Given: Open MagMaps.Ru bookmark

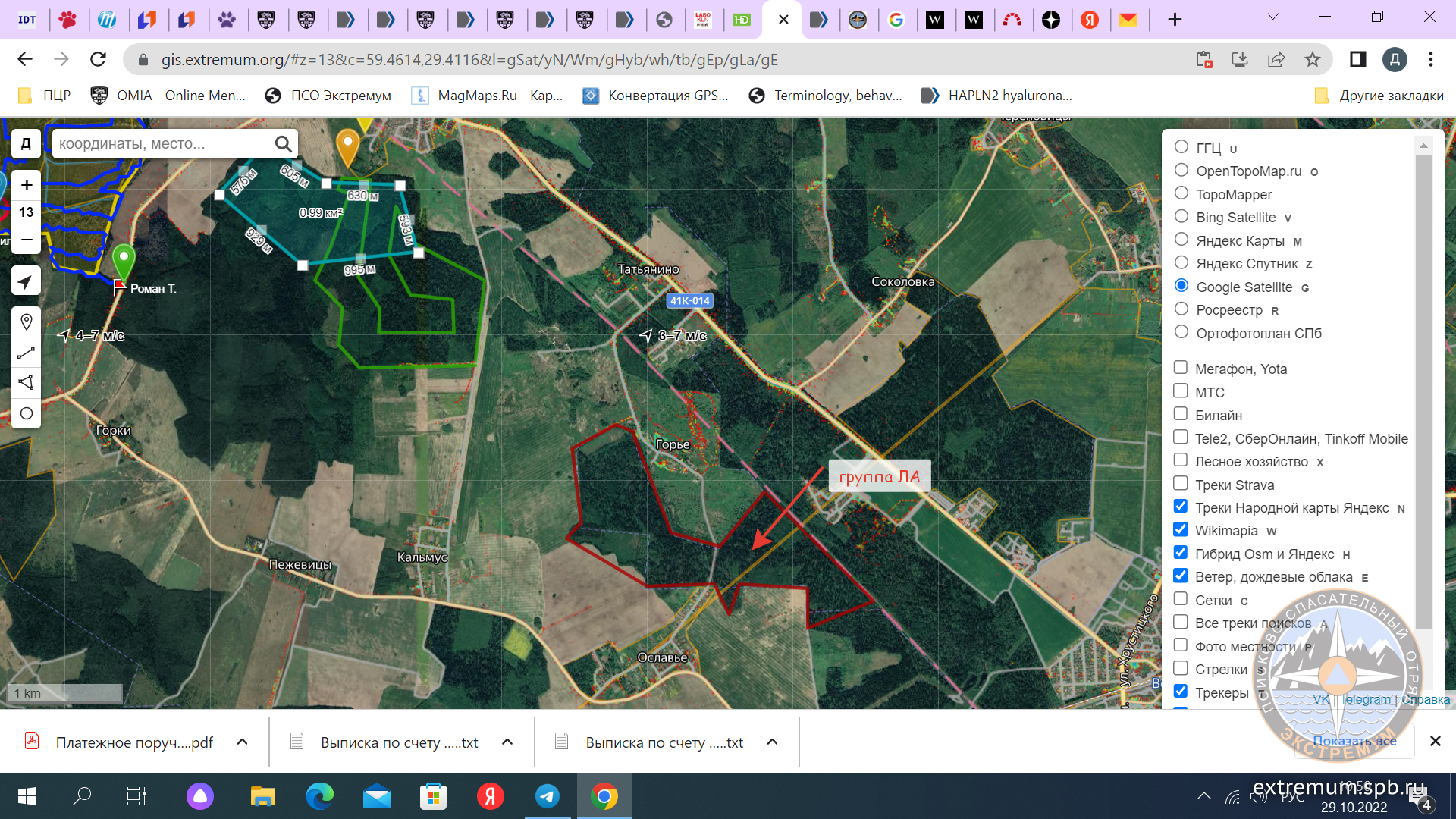Looking at the screenshot, I should click(x=488, y=96).
